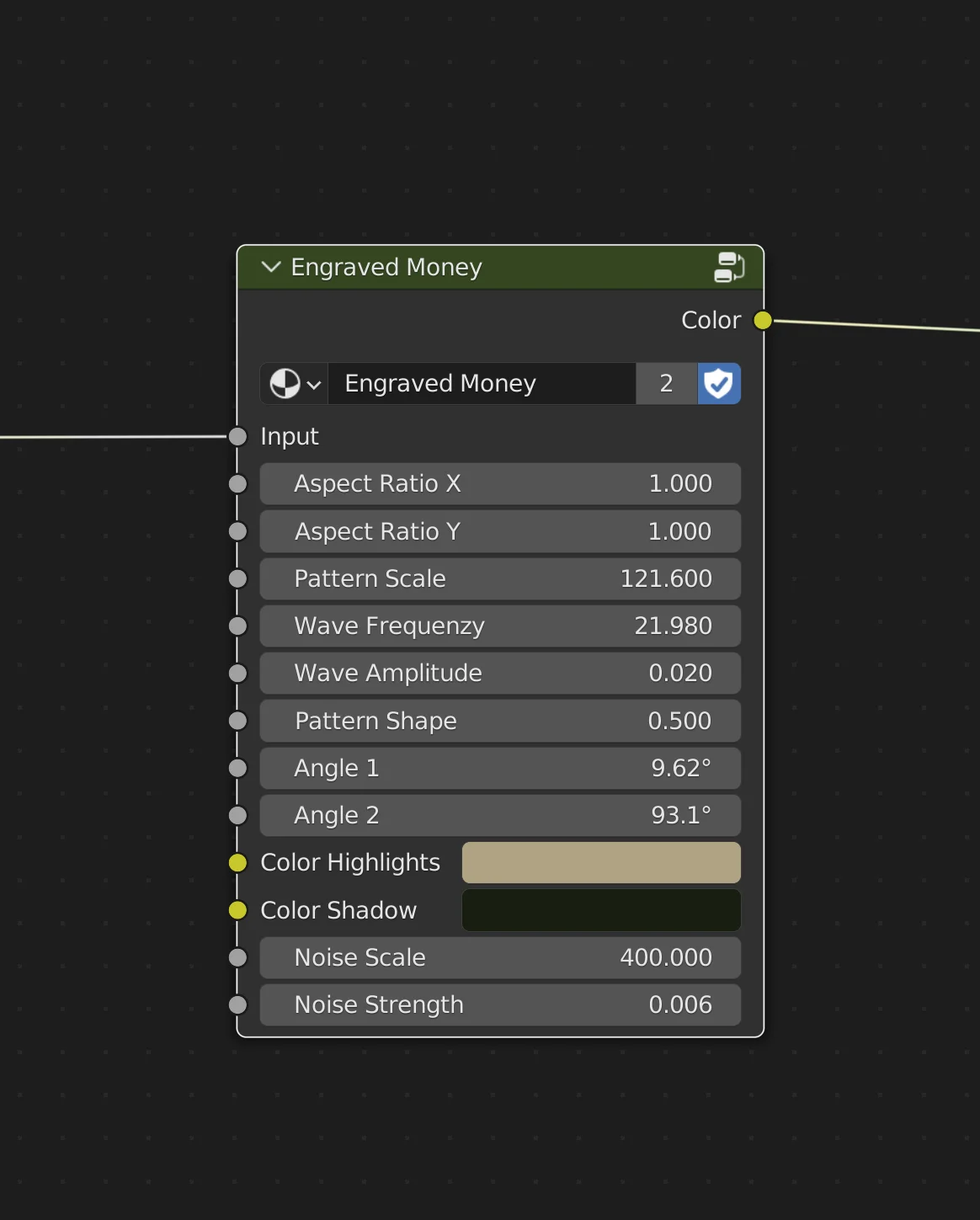Click the Engraved Money name field
Image resolution: width=980 pixels, height=1220 pixels.
coord(482,383)
